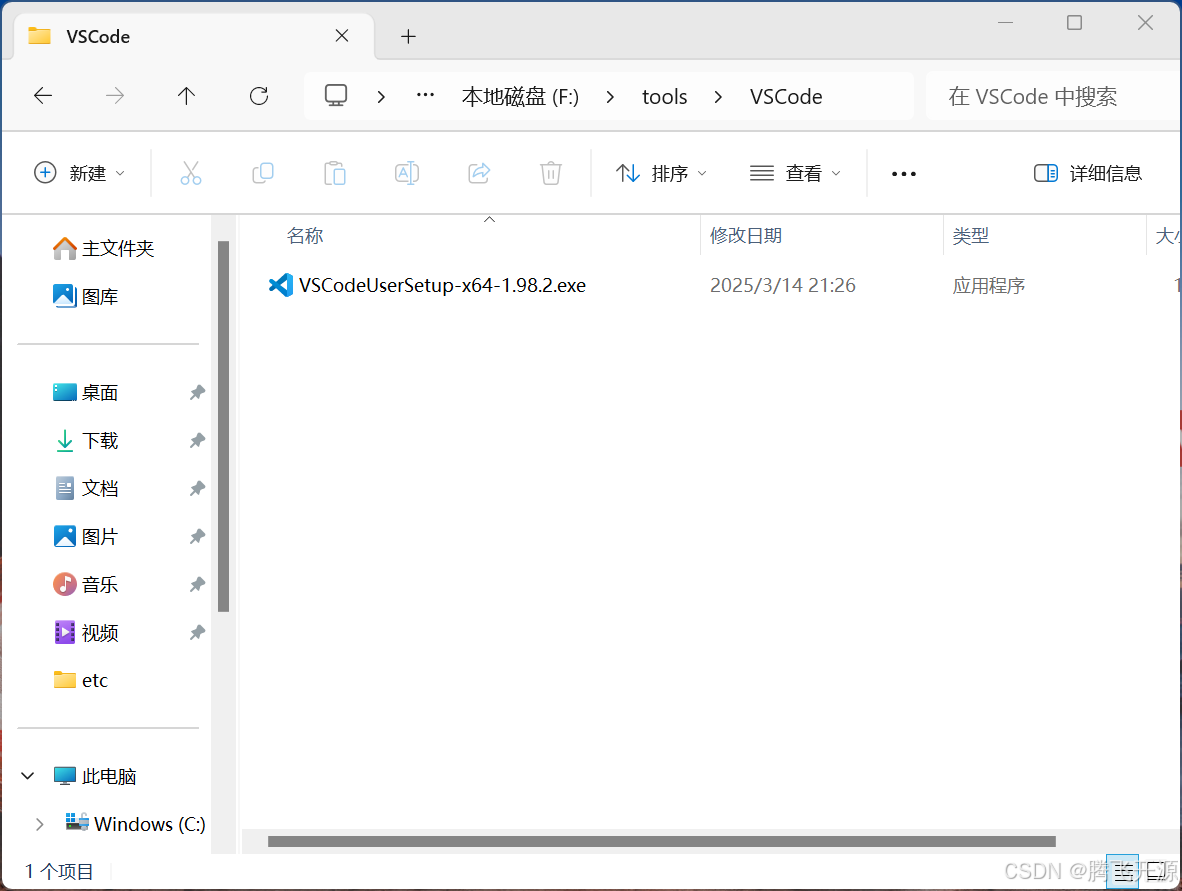This screenshot has width=1182, height=891.
Task: Open the 排序 sort dropdown
Action: [661, 173]
